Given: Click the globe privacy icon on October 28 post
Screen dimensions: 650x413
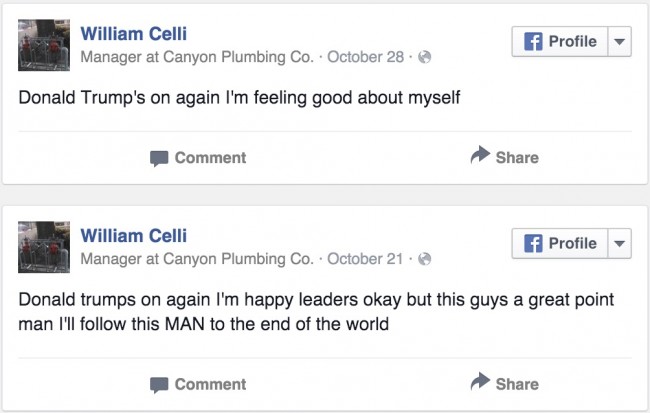Looking at the screenshot, I should [x=425, y=58].
